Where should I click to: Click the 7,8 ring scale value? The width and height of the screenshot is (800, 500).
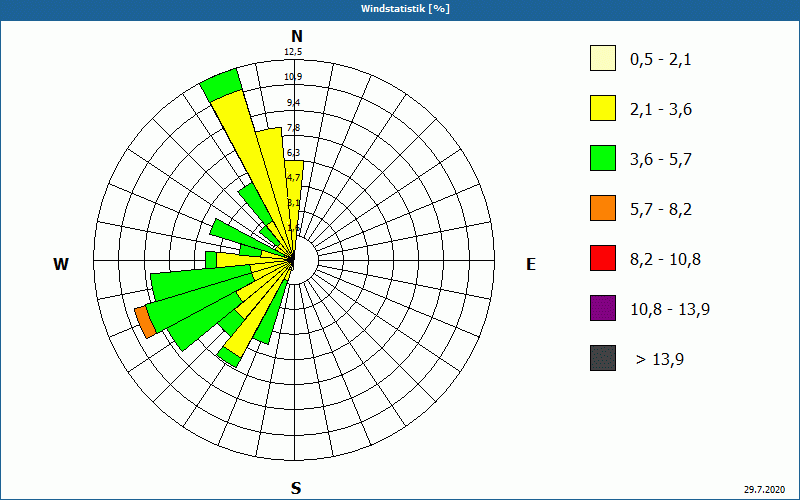point(293,128)
